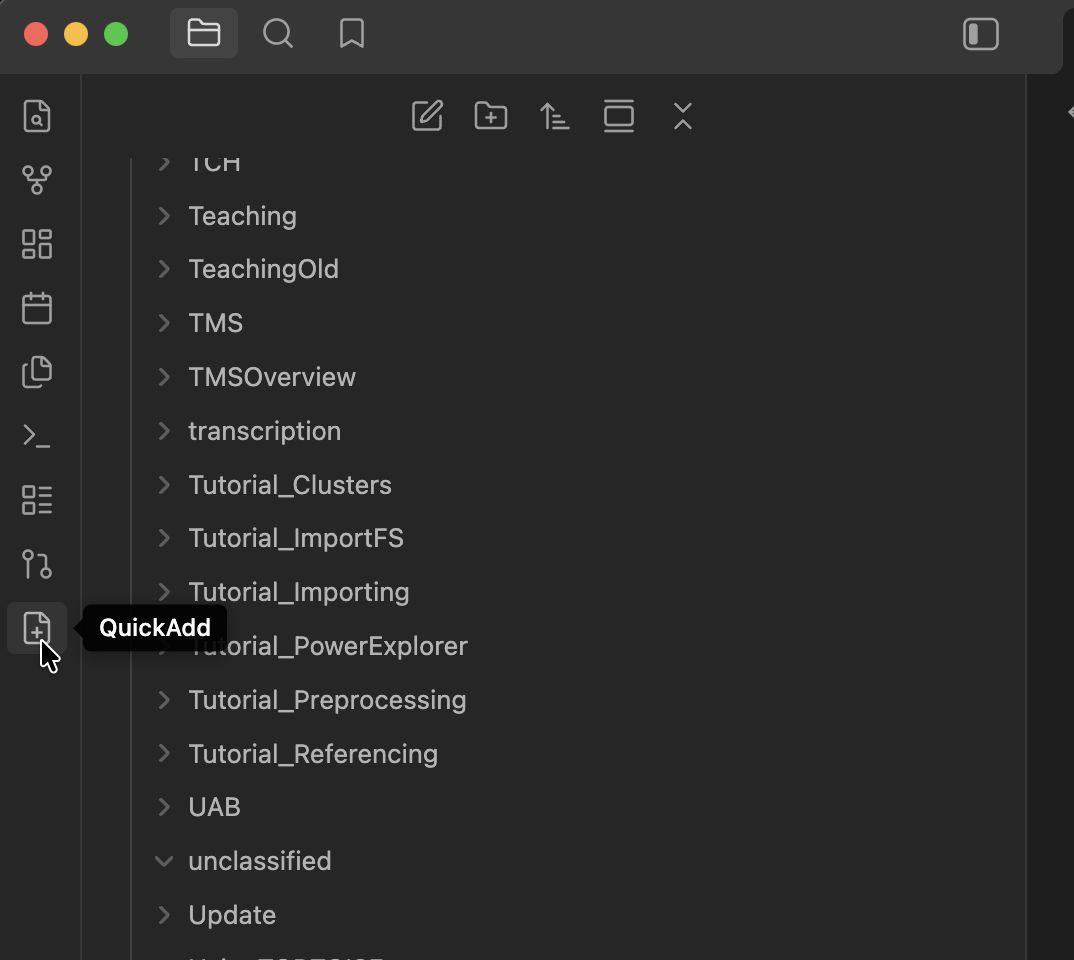The height and width of the screenshot is (960, 1074).
Task: Select the transcription folder
Action: click(x=264, y=431)
